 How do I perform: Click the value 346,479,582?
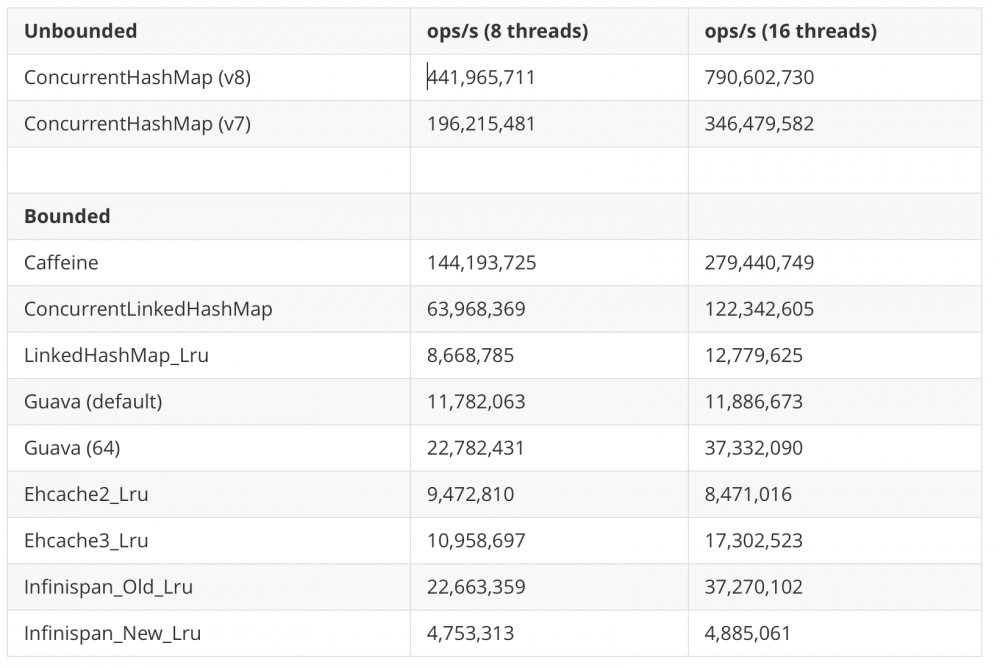(759, 124)
